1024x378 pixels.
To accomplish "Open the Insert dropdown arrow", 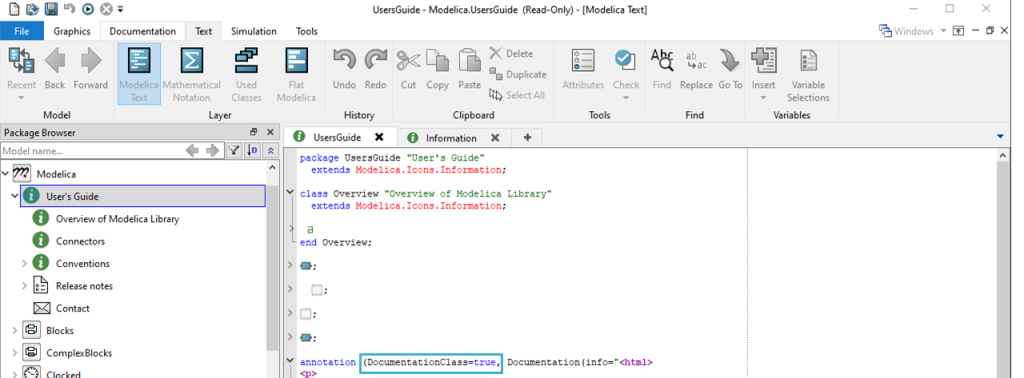I will 763,98.
